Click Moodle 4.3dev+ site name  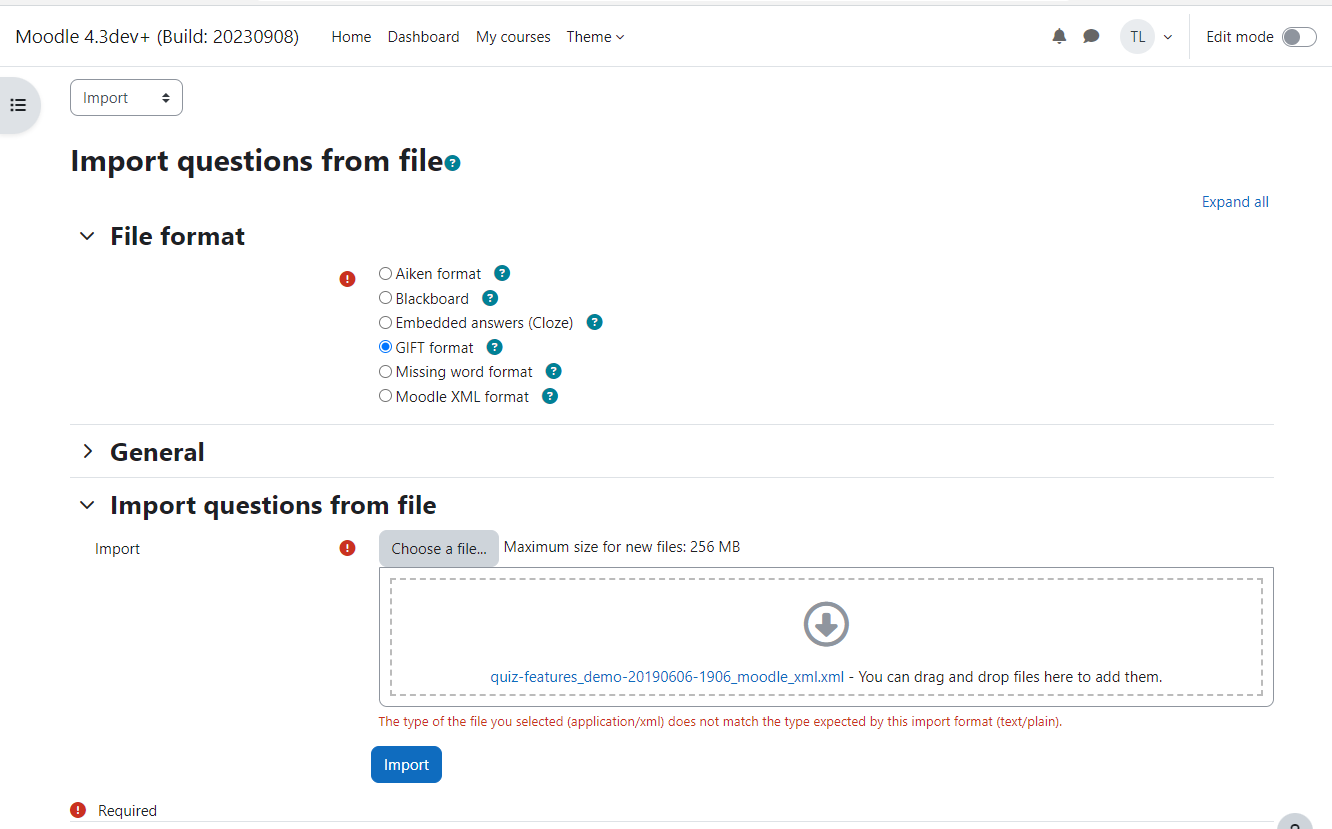coord(157,37)
